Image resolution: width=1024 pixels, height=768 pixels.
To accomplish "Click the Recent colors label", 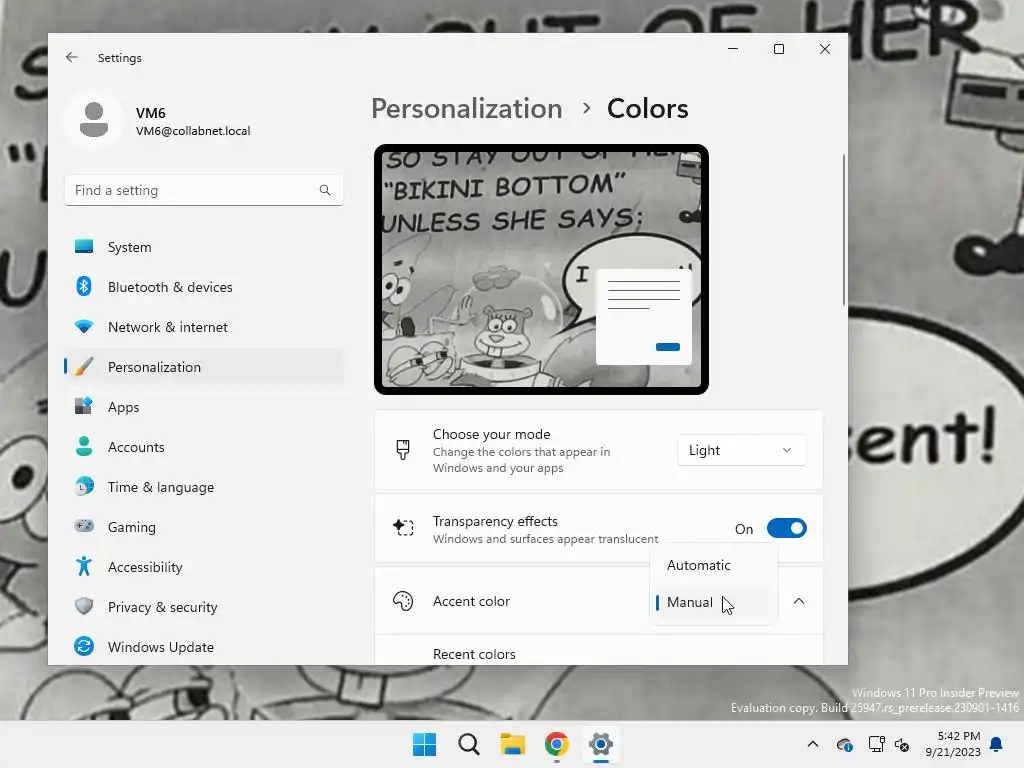I will (474, 654).
